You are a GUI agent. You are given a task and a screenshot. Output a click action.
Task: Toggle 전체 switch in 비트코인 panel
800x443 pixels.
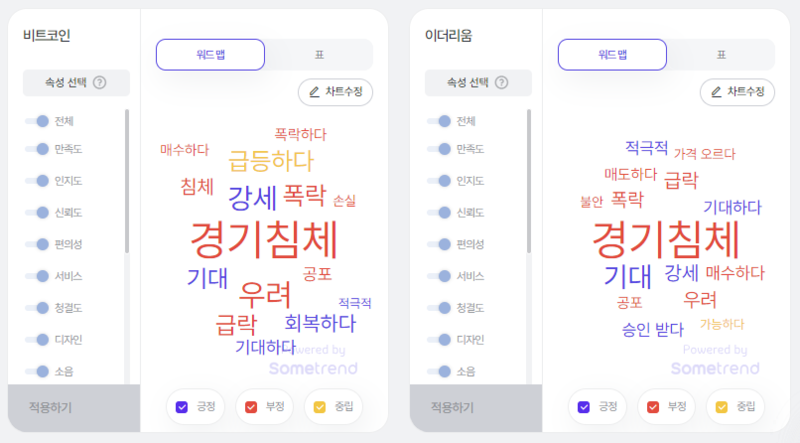37,121
